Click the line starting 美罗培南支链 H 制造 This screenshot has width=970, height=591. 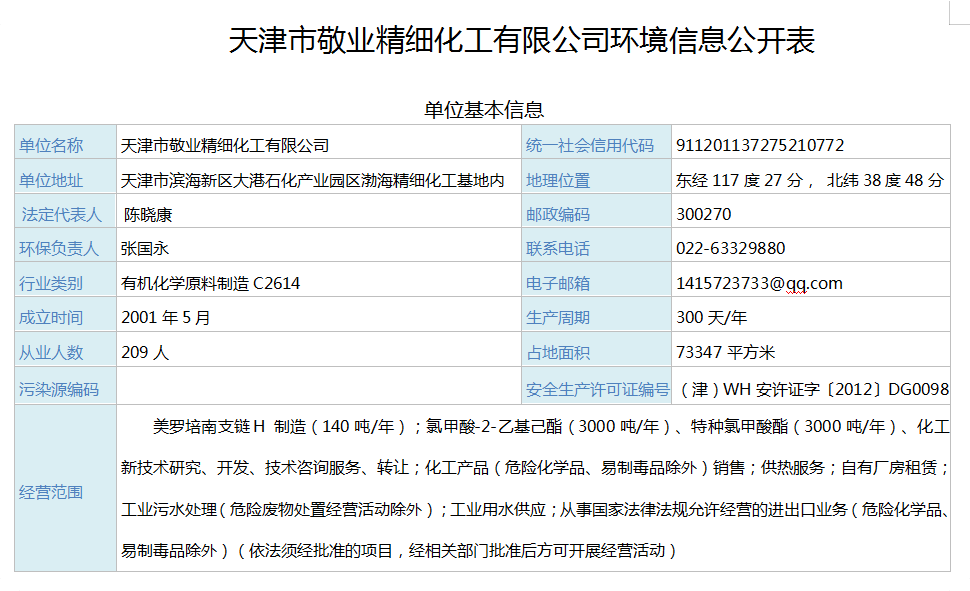pos(551,426)
